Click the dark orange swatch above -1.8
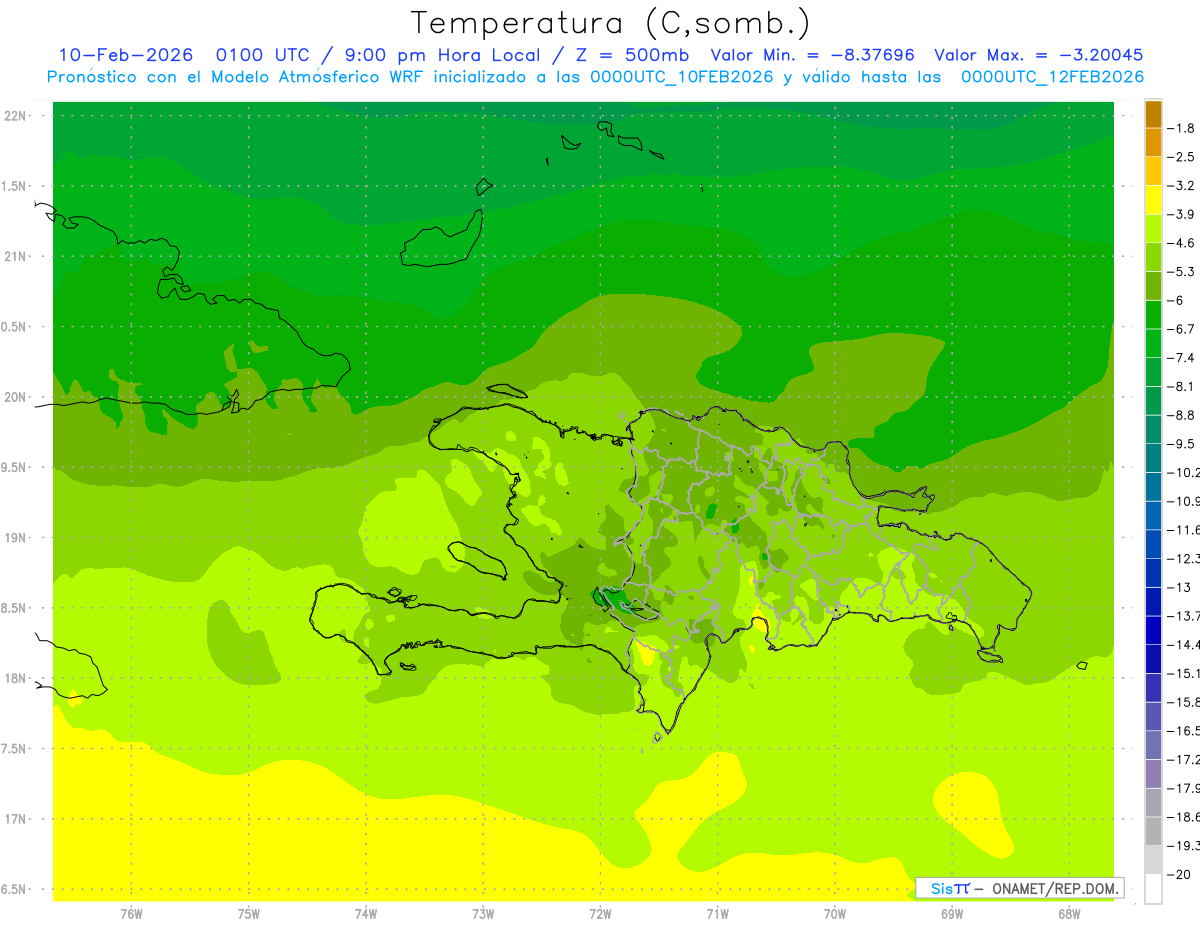Screen dimensions: 1200x927 click(1153, 113)
